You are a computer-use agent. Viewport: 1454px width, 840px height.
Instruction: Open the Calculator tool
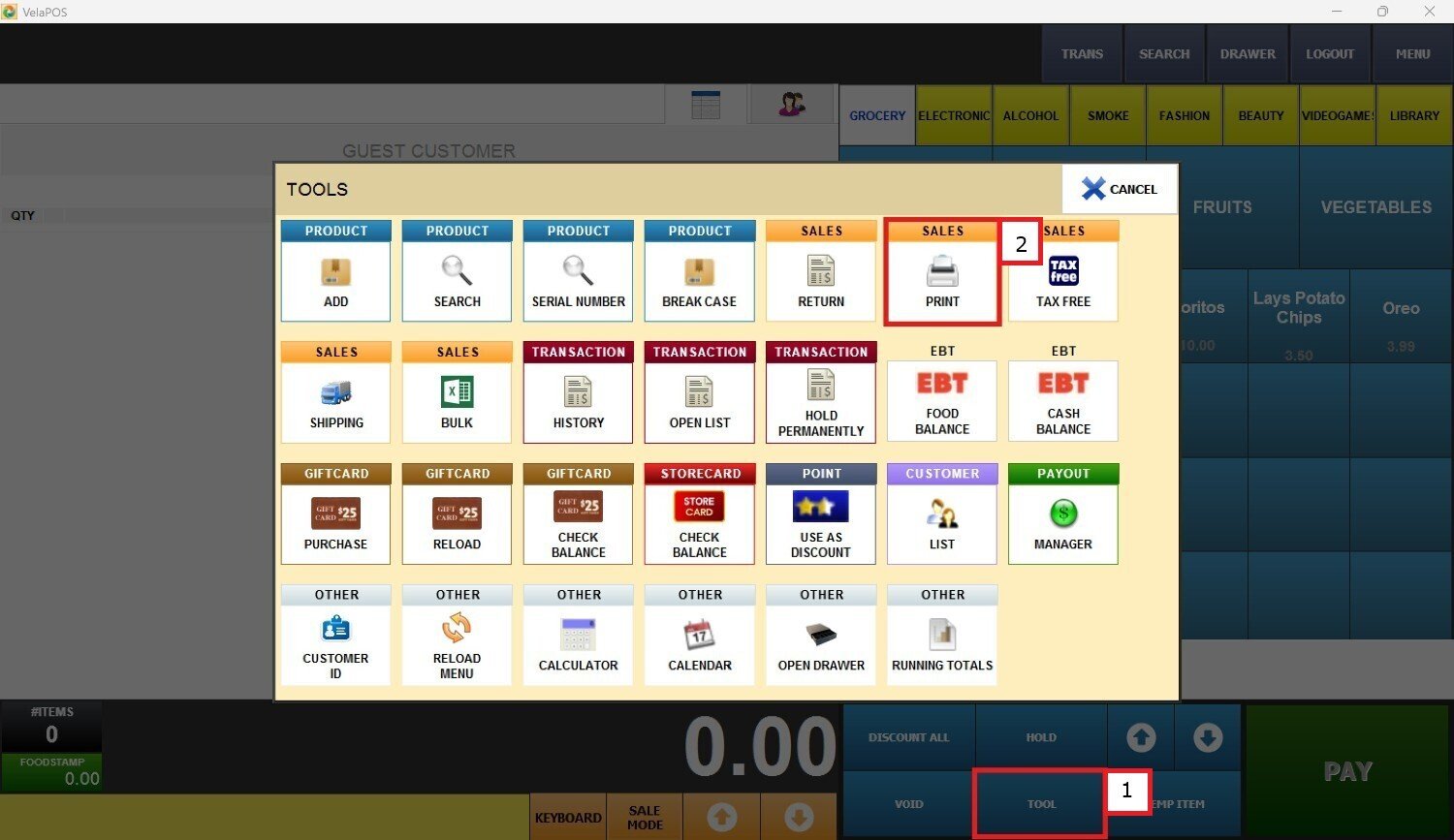coord(578,638)
